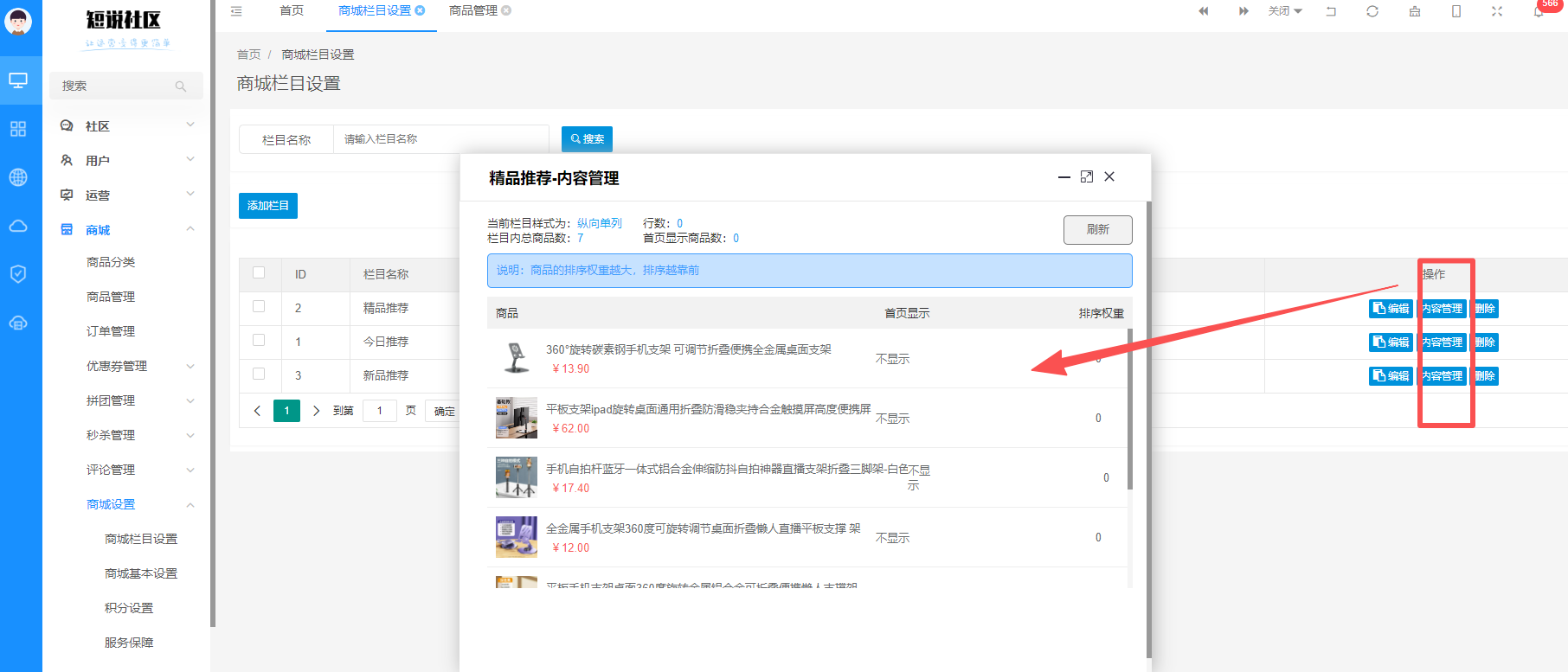Click the blue 搜索 button
The height and width of the screenshot is (672, 1568).
point(588,139)
